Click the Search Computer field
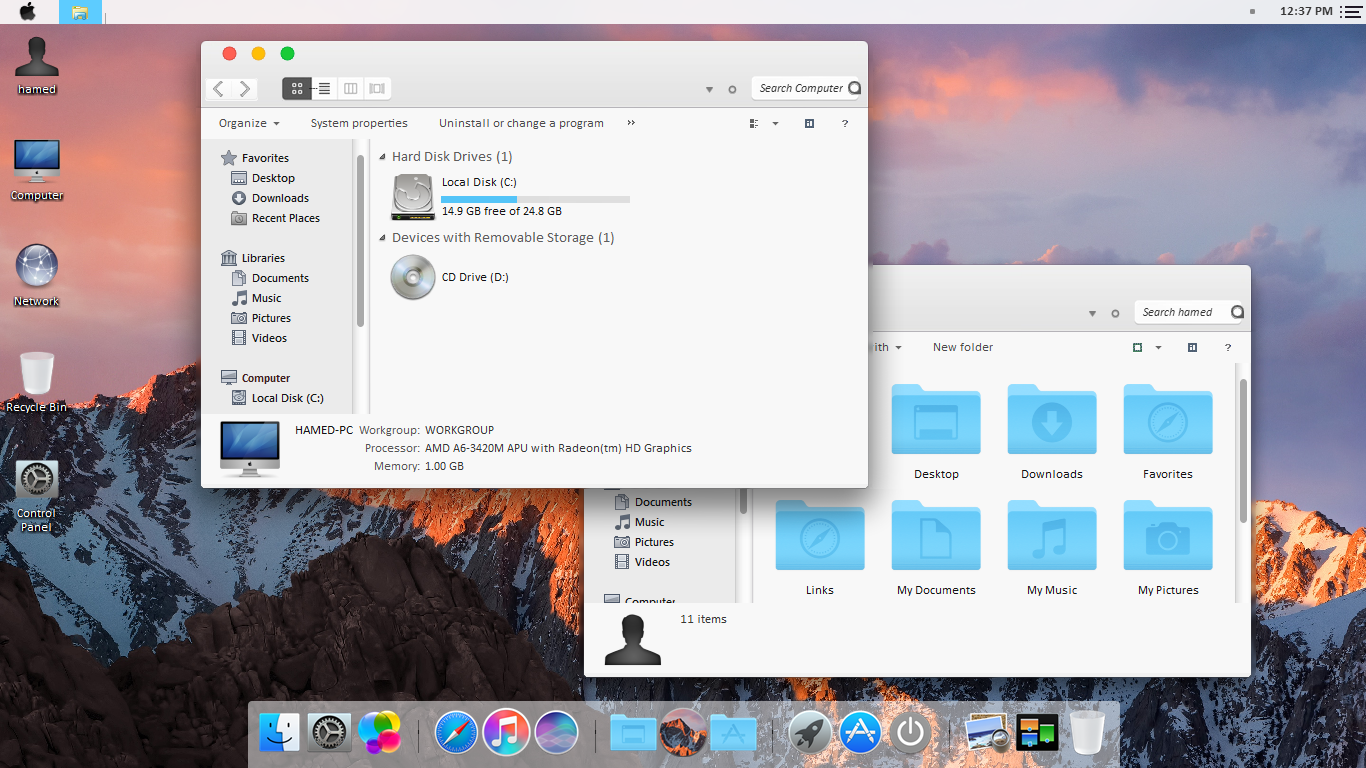Image resolution: width=1366 pixels, height=768 pixels. 807,88
